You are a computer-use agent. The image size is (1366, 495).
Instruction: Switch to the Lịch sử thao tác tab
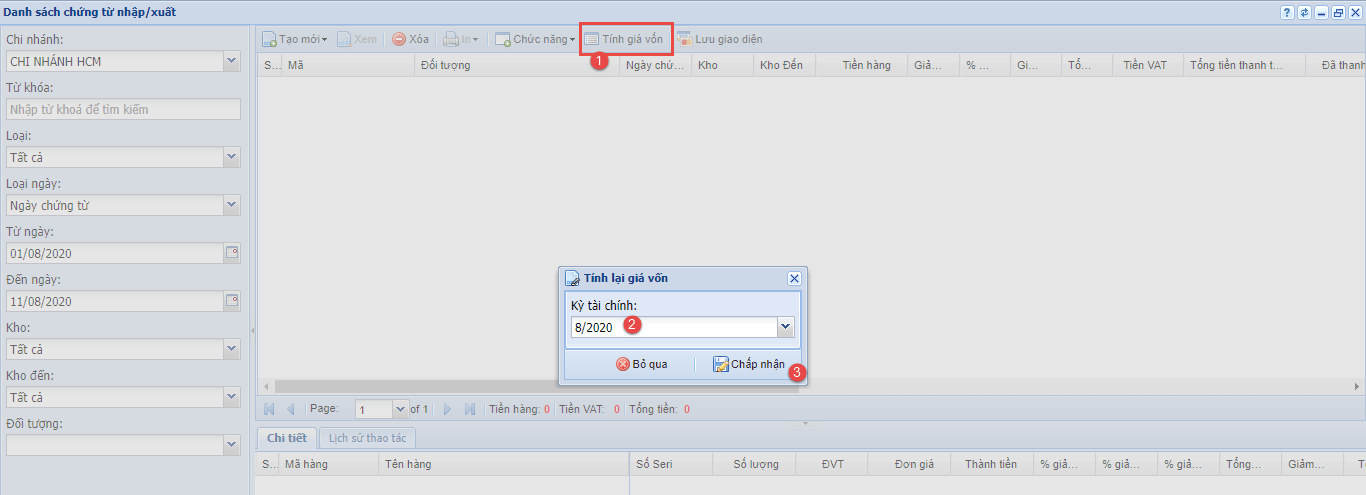pos(368,438)
